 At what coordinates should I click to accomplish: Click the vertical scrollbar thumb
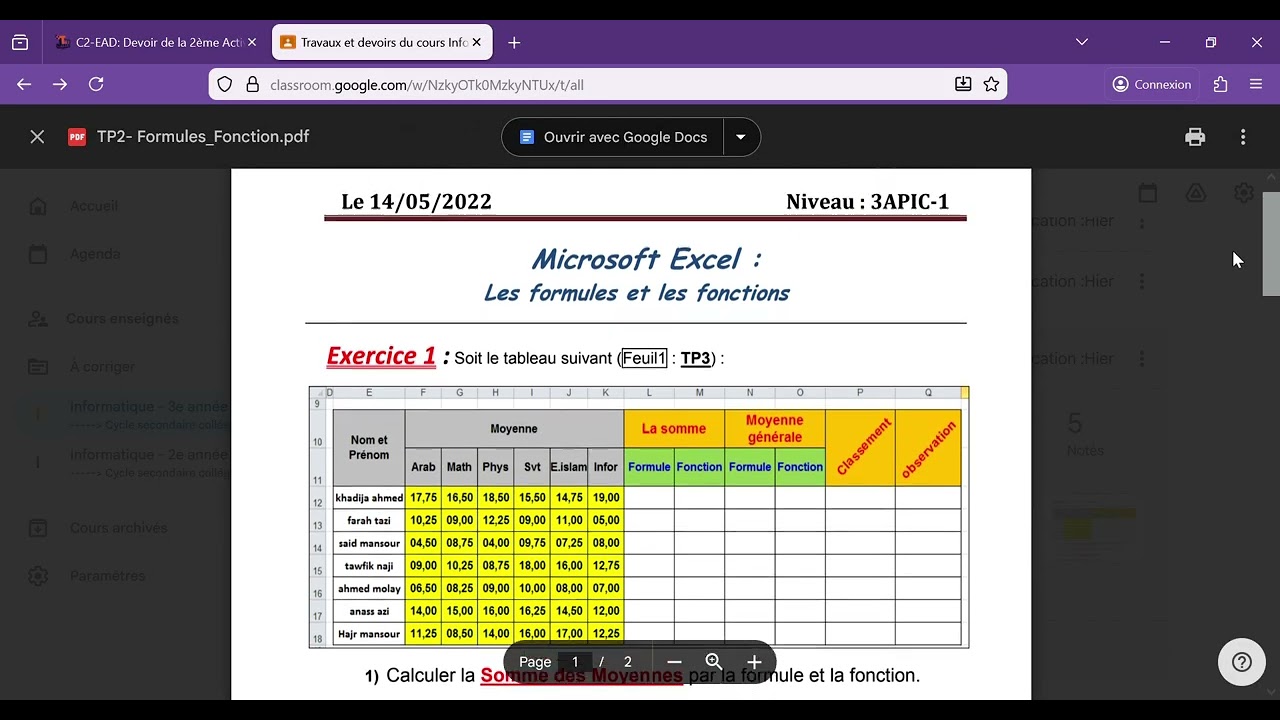[1271, 243]
